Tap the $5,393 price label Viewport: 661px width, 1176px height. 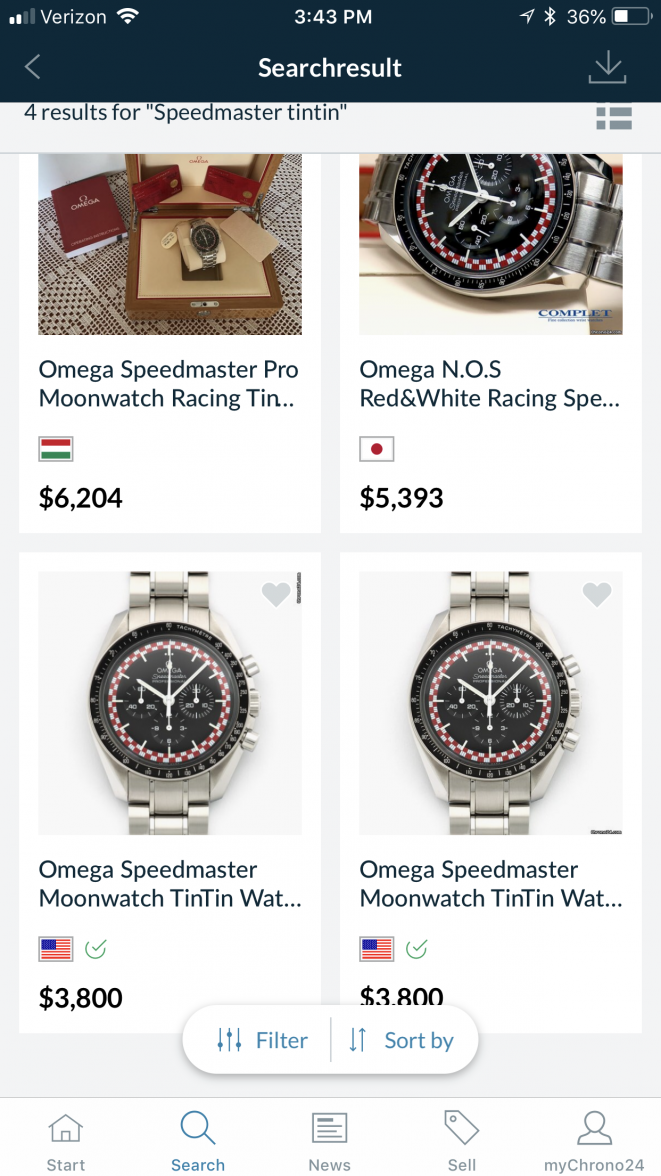point(401,498)
